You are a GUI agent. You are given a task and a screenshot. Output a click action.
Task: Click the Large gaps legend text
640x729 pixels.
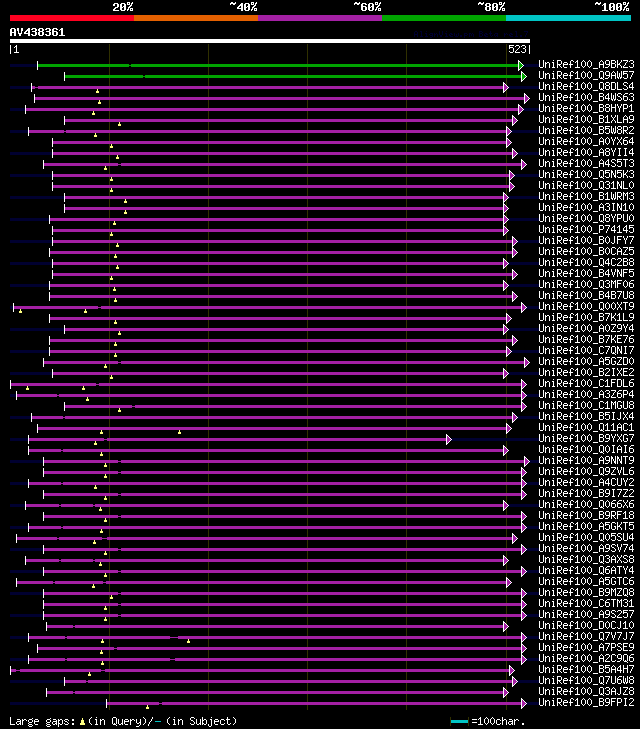coord(42,721)
